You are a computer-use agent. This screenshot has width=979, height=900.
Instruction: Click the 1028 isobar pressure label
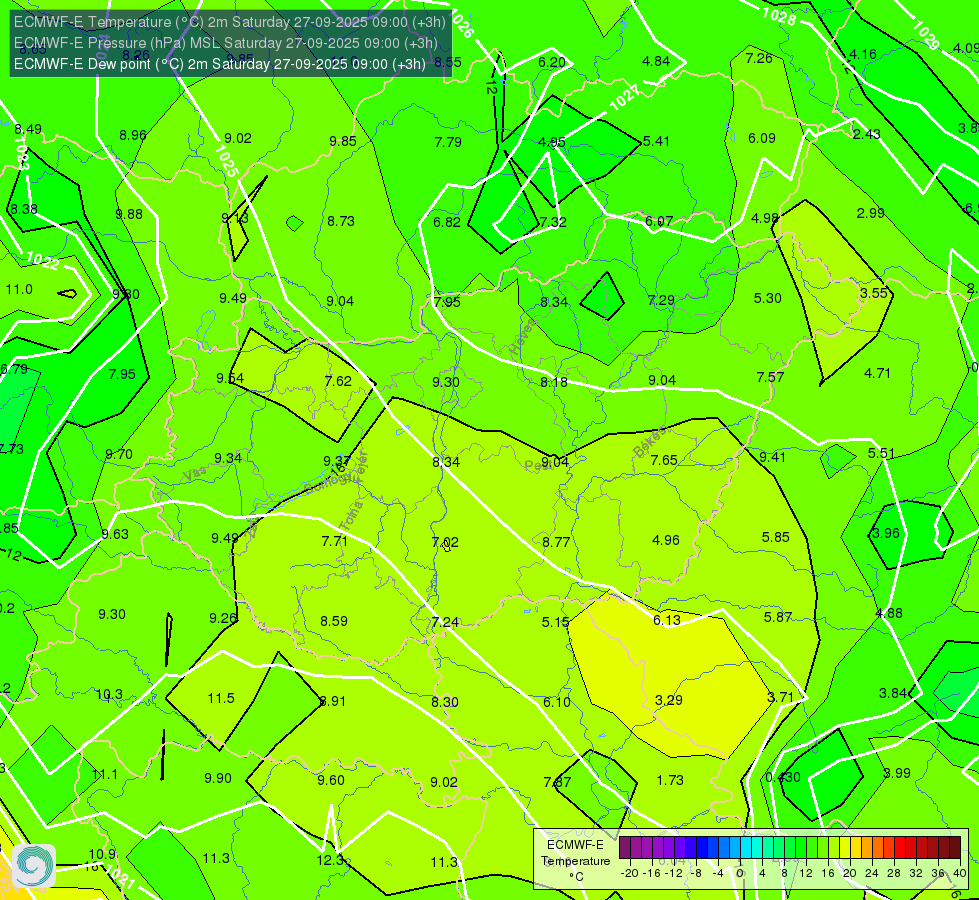pos(779,16)
